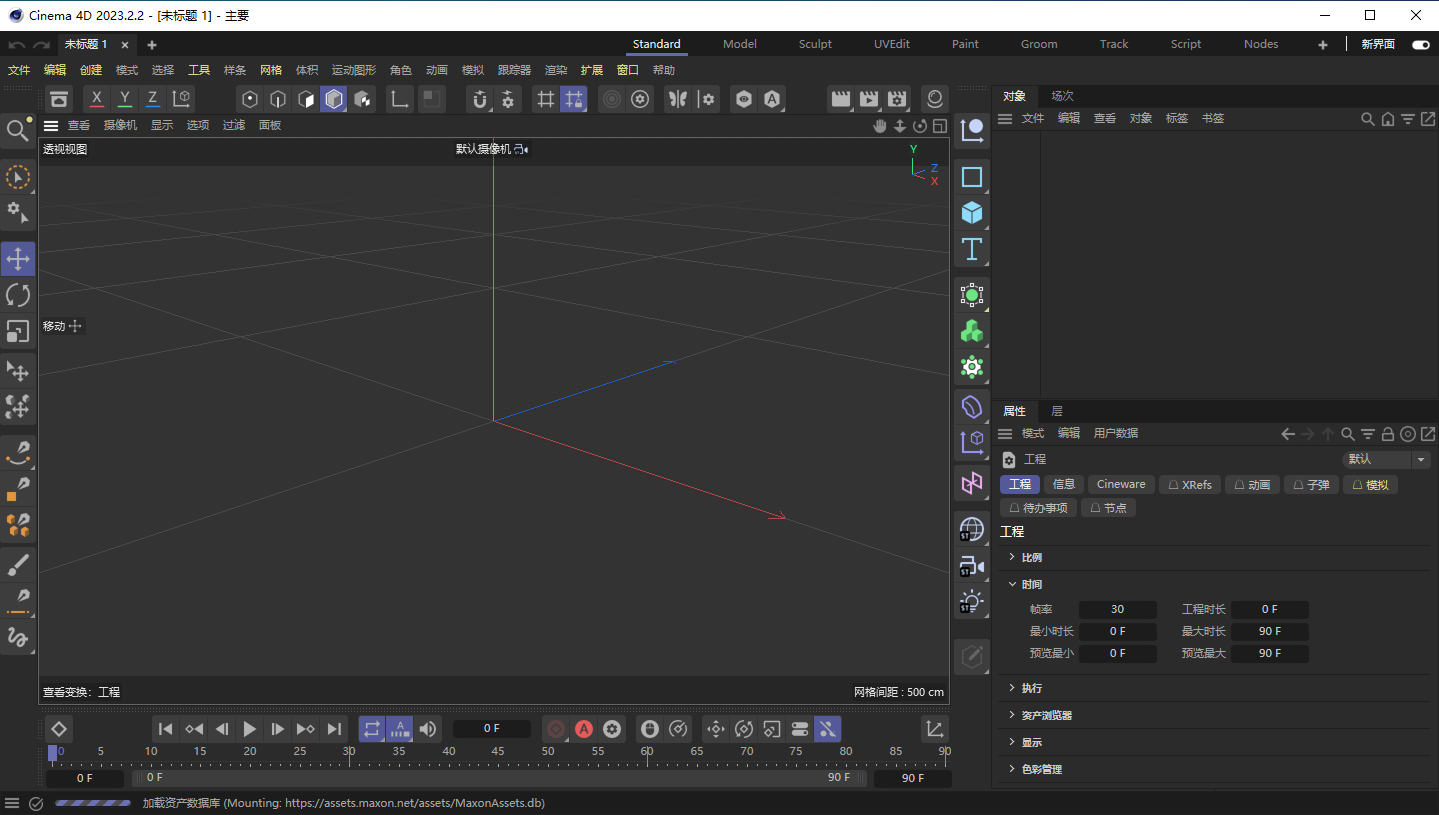Click the 节点 button

[1108, 507]
